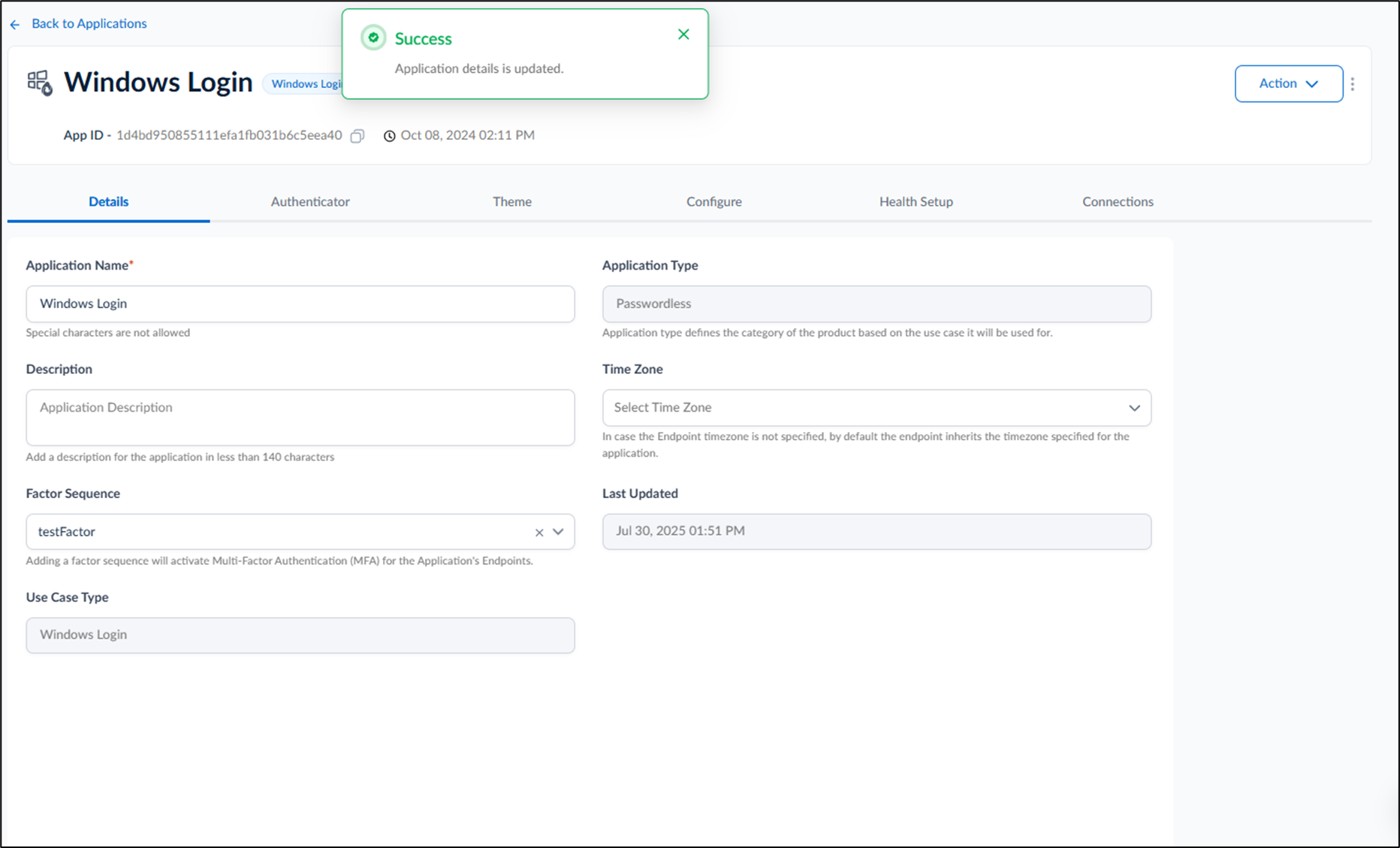Click the Windows Login page heading

158,83
